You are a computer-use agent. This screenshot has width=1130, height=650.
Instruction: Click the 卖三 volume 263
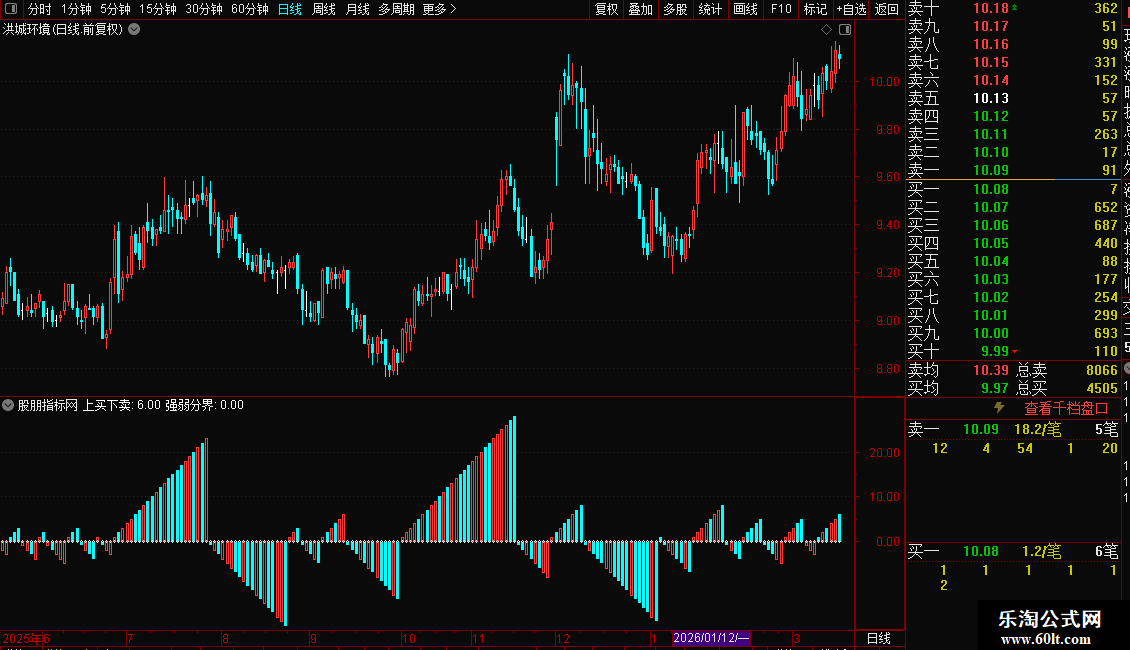1105,134
